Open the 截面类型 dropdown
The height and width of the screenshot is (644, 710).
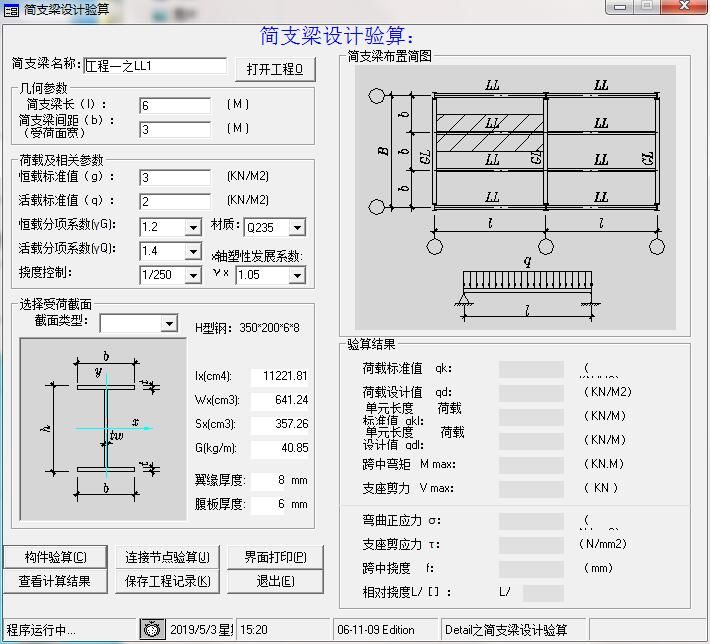tap(169, 323)
